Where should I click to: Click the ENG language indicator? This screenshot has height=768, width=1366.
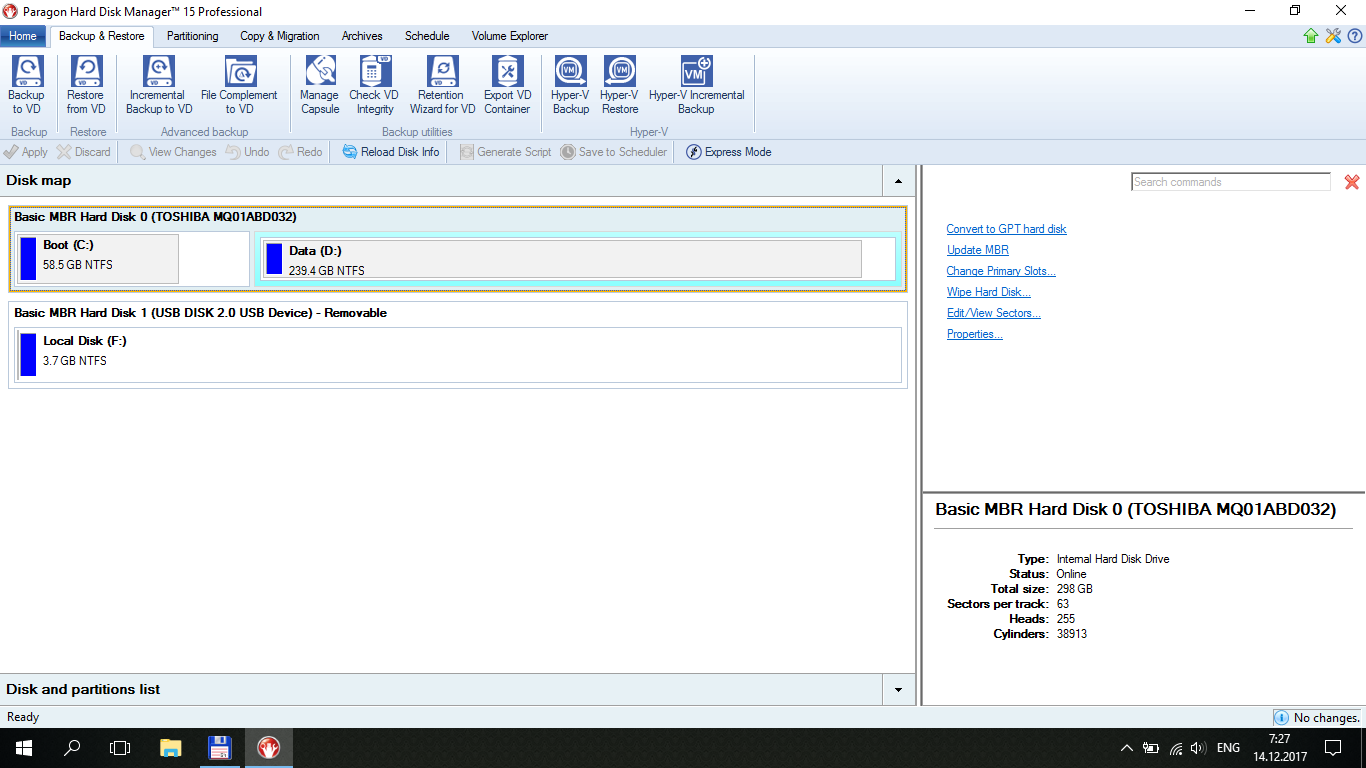[x=1228, y=748]
